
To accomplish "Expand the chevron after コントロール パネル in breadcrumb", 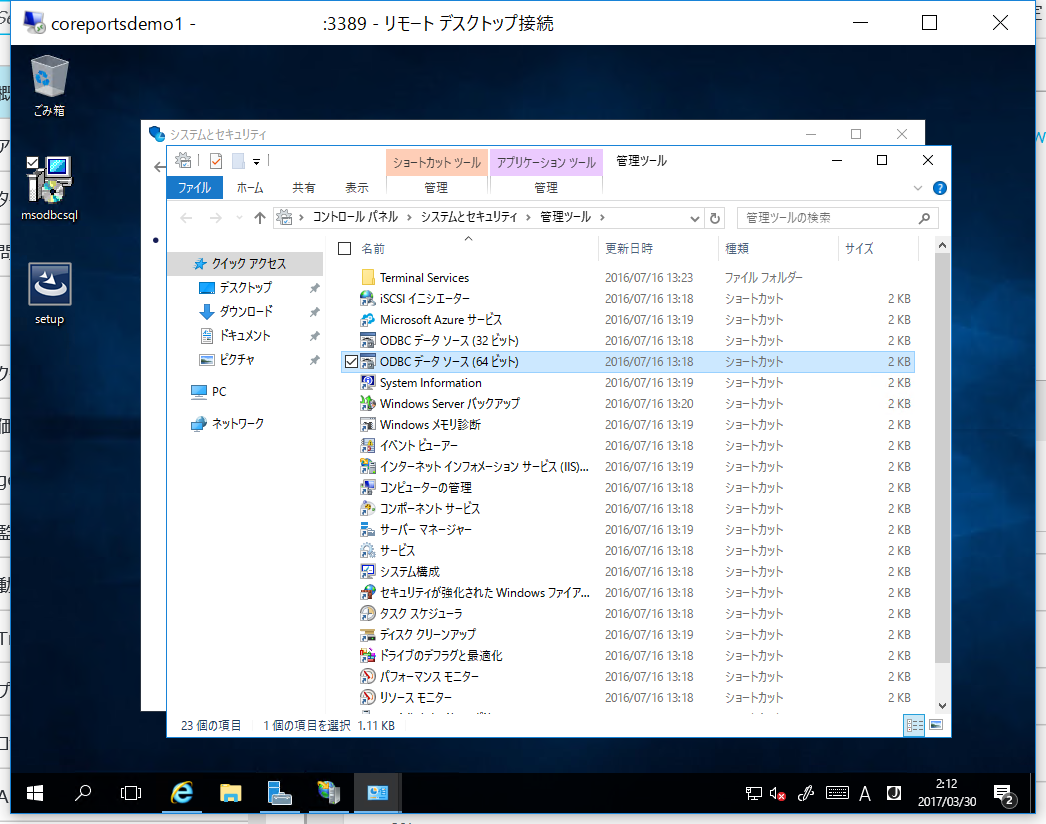I will [x=409, y=218].
